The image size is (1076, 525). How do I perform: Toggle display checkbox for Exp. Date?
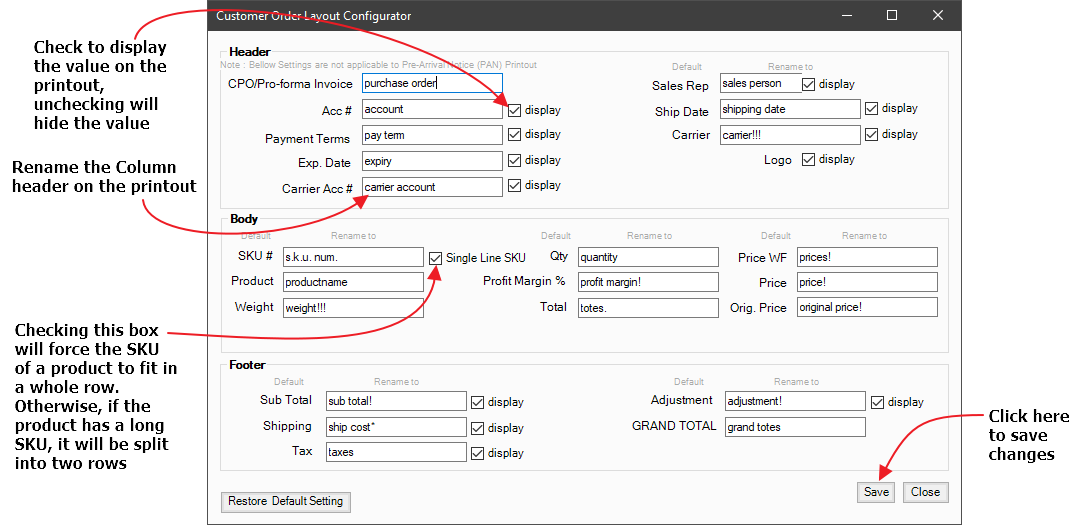pos(514,160)
